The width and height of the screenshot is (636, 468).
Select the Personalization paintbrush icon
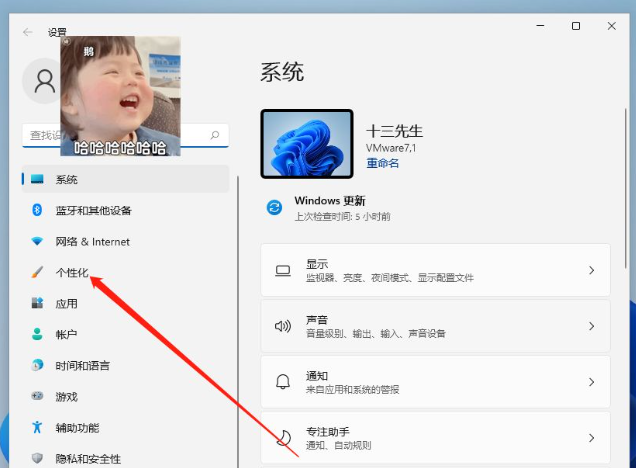tap(38, 272)
